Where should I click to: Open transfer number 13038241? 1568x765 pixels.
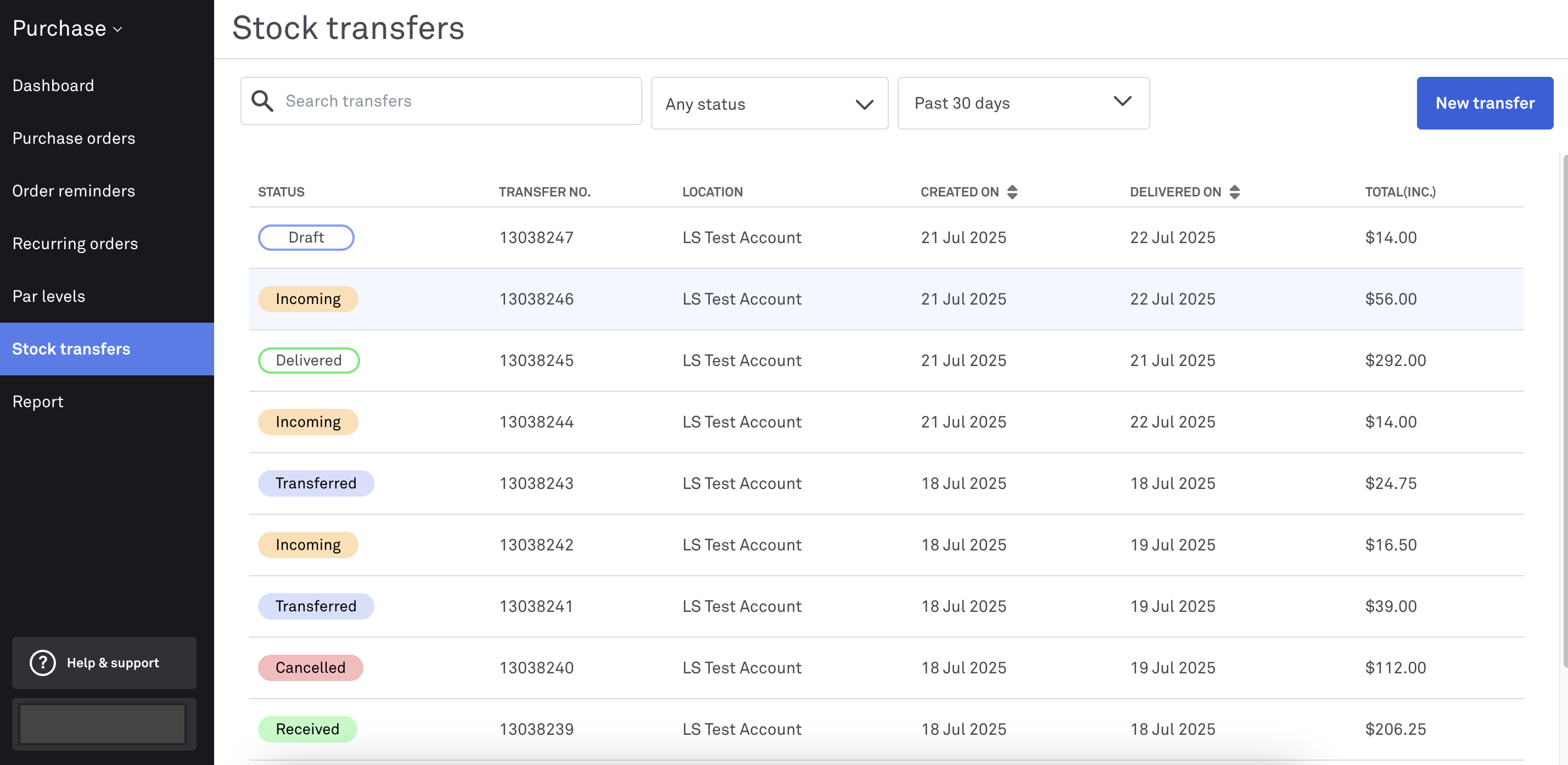536,607
